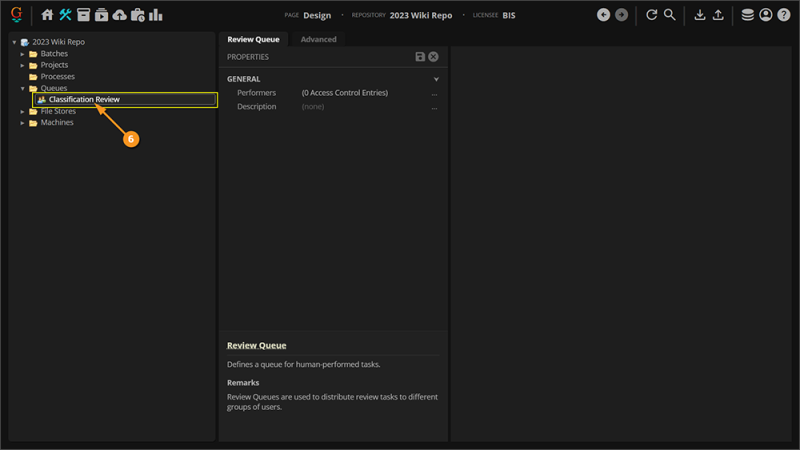Click the Design tools icon
This screenshot has height=450, width=800.
(65, 15)
